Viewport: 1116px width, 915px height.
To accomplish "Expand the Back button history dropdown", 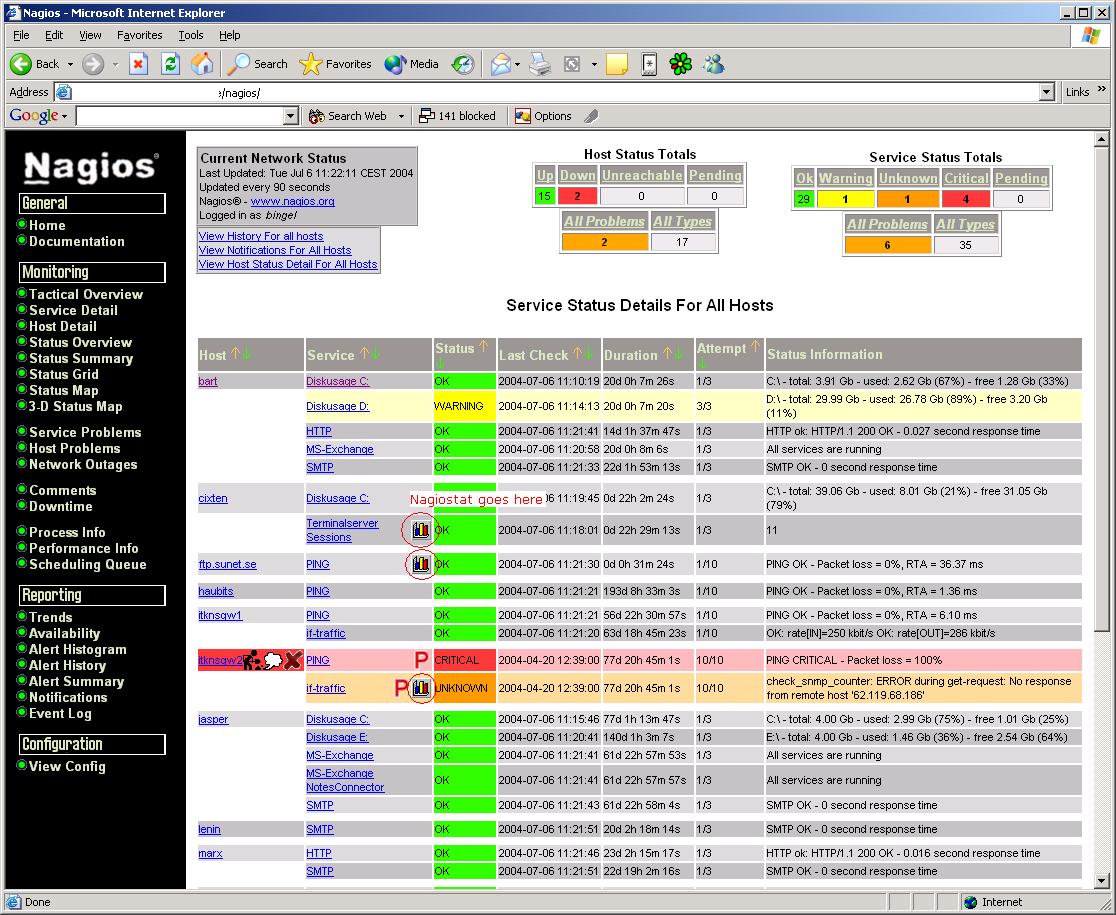I will click(70, 64).
